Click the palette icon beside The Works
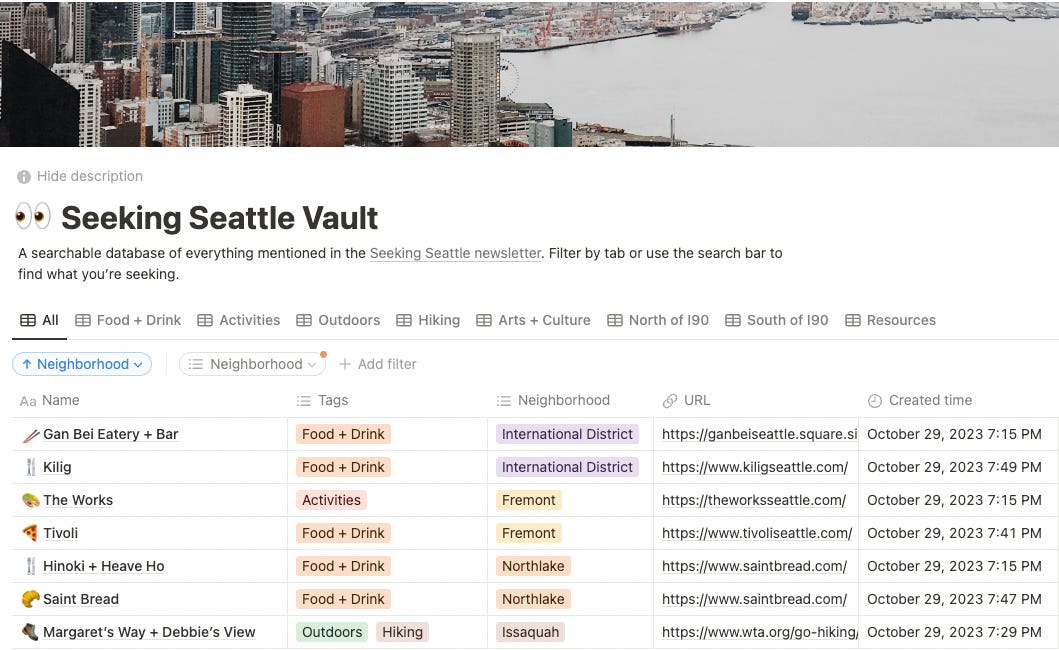Screen dimensions: 1059x650 [x=30, y=501]
